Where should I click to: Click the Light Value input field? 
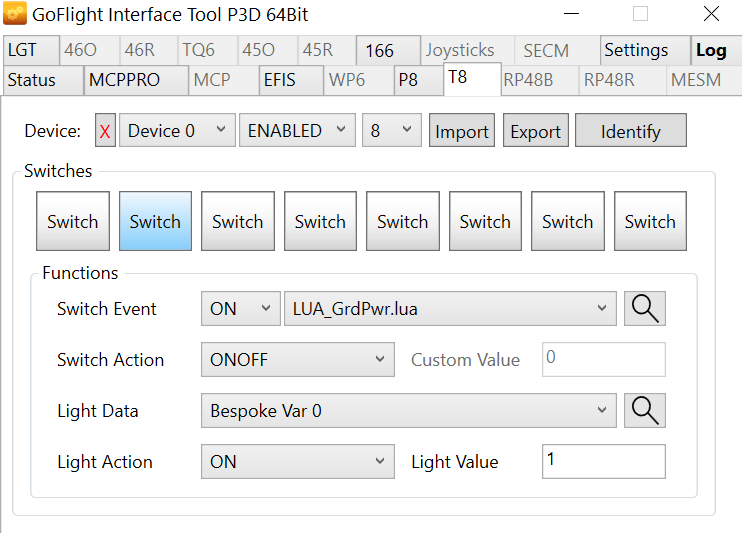tap(603, 461)
